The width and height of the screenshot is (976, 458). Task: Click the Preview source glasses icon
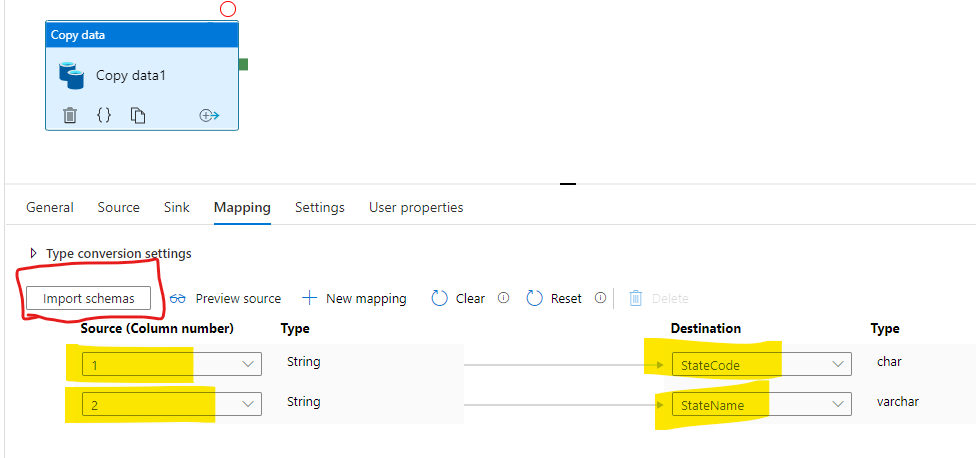coord(179,298)
